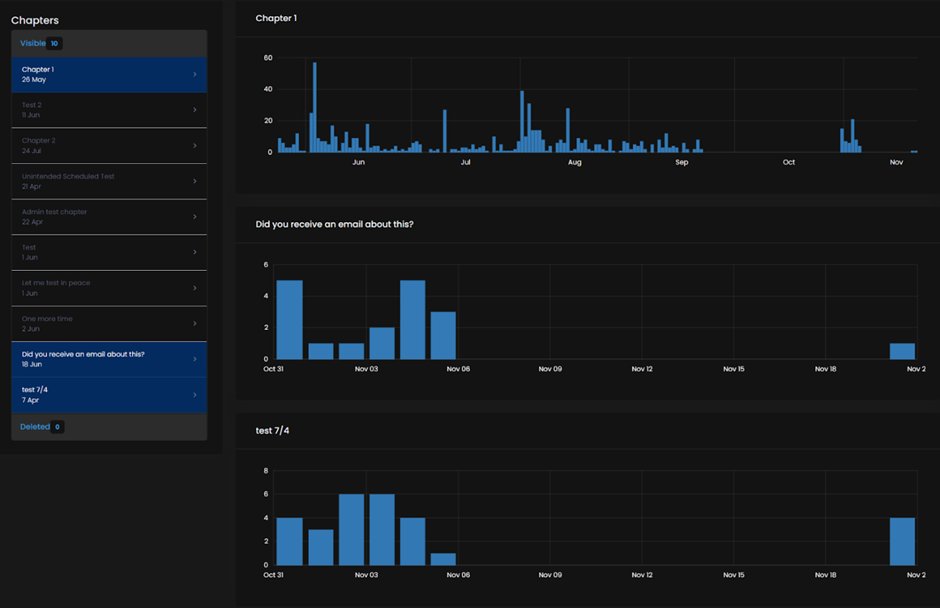Click chevron arrow beside Test 2
The width and height of the screenshot is (940, 608).
pyautogui.click(x=195, y=110)
